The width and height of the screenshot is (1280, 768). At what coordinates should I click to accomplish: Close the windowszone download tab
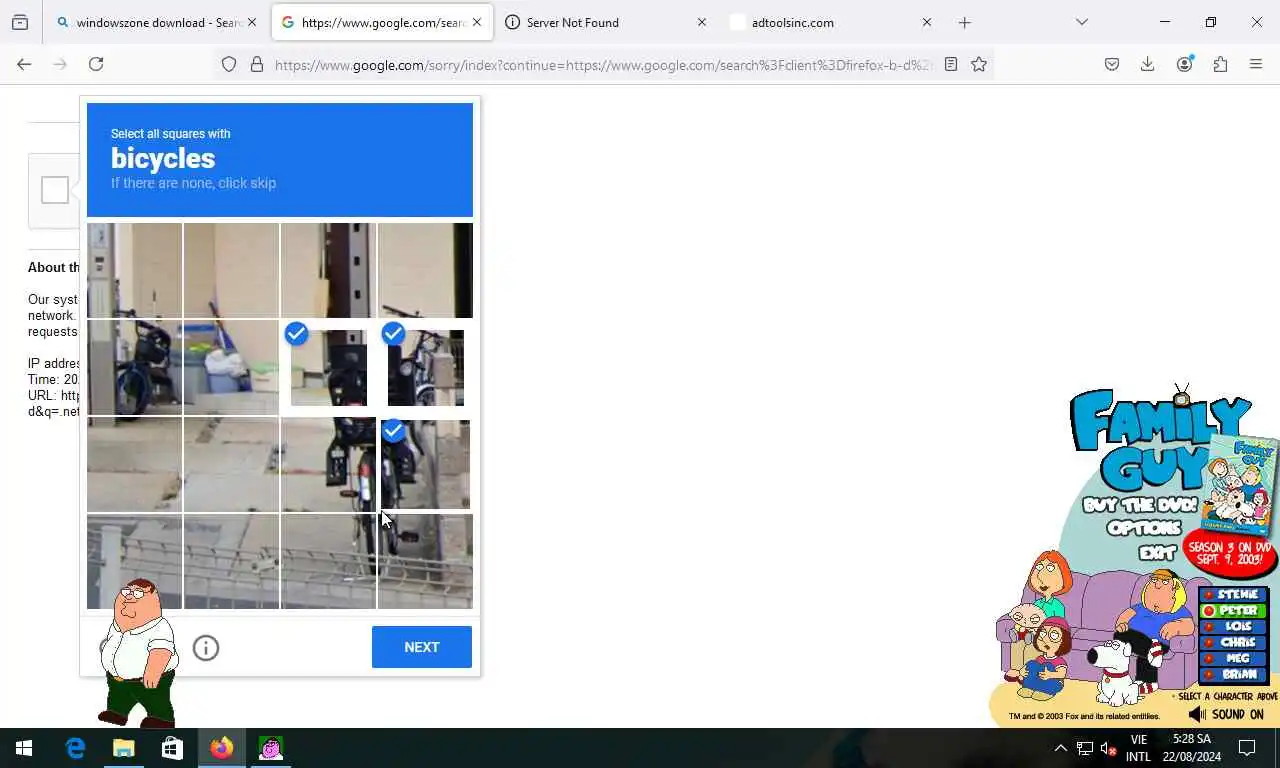[x=251, y=22]
